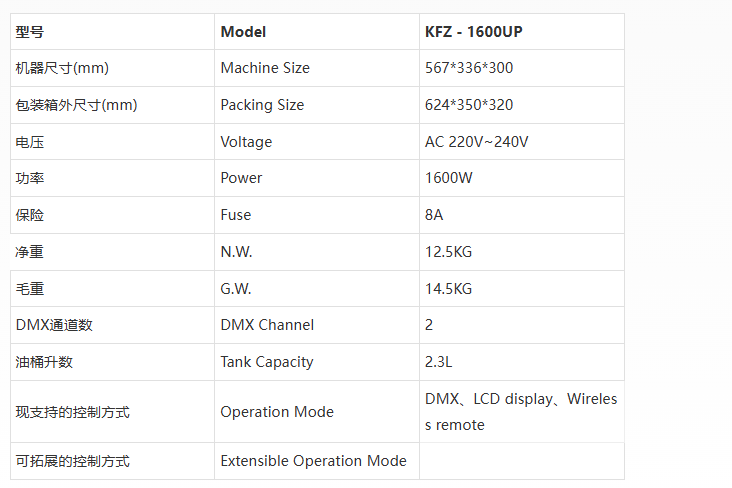732x488 pixels.
Task: Click the 8A fuse value
Action: click(x=434, y=215)
